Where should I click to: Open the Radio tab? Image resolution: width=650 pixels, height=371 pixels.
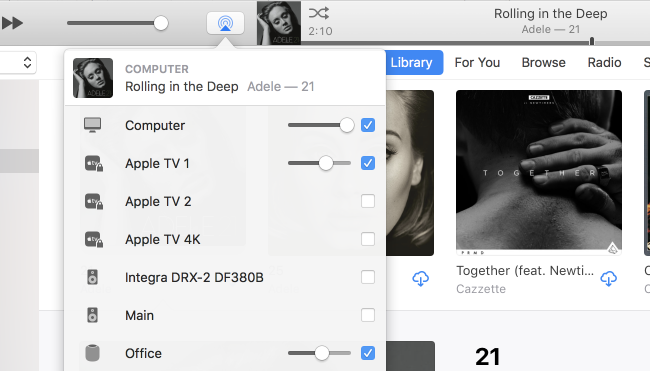pos(604,63)
